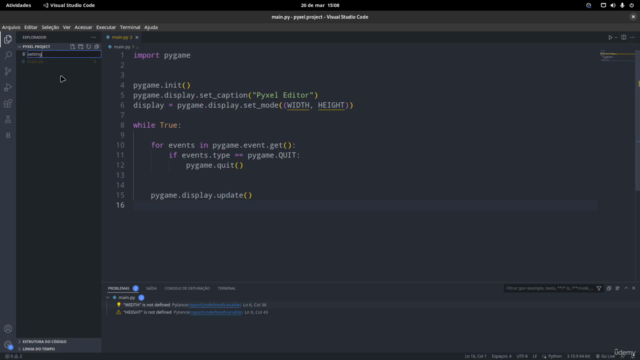The width and height of the screenshot is (640, 360).
Task: Click the filter funnel in Problems panel
Action: tap(599, 288)
